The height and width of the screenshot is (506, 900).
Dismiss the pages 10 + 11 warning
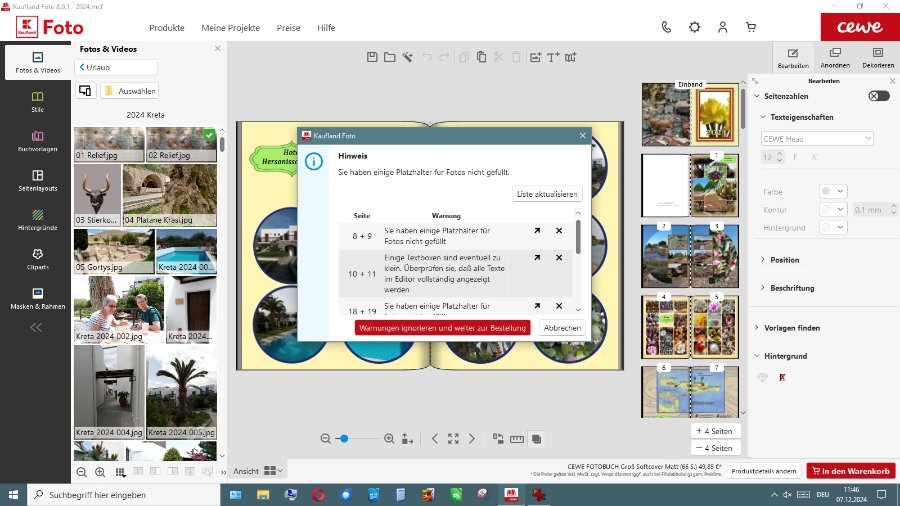click(x=559, y=258)
